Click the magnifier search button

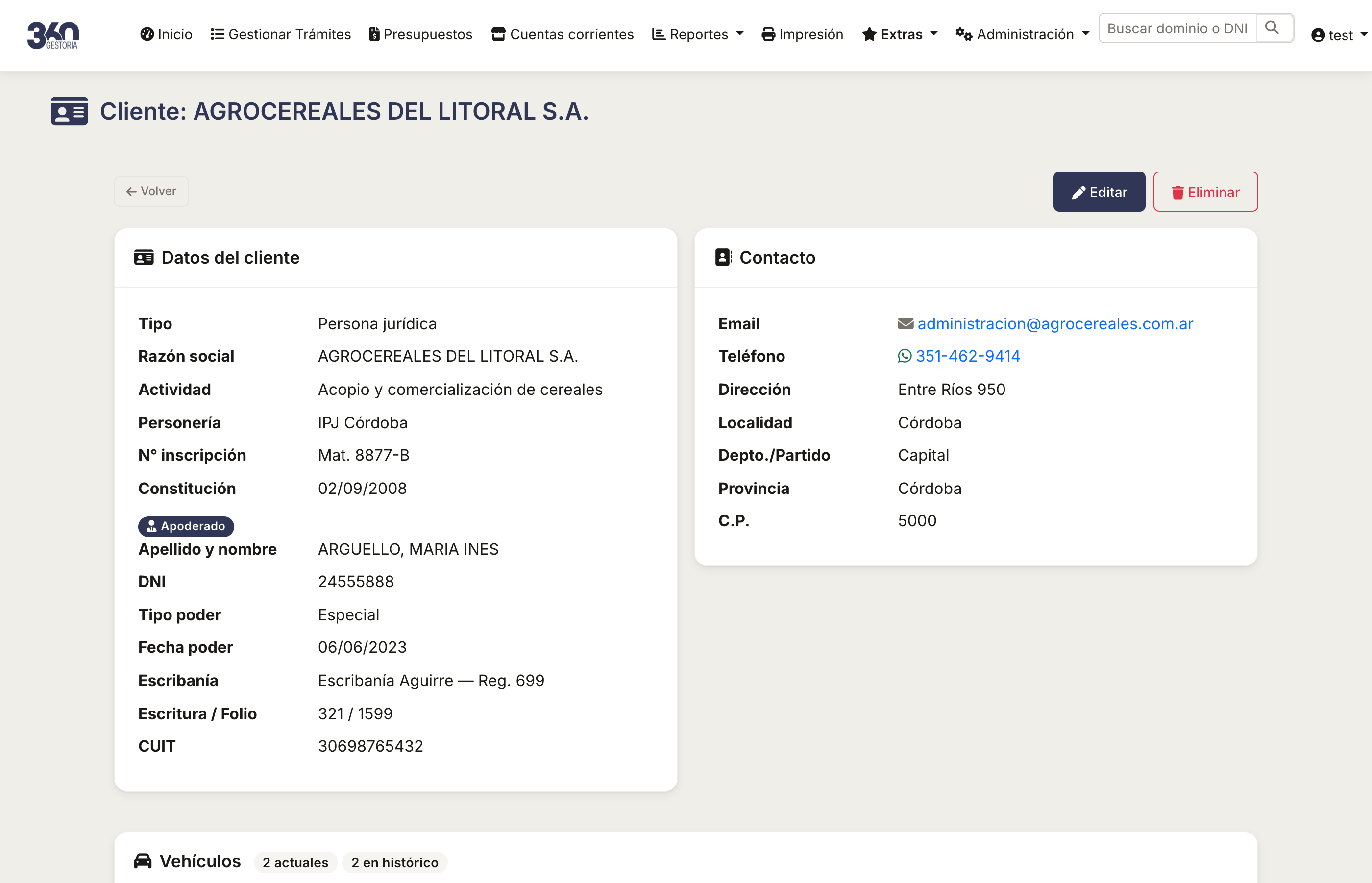point(1274,28)
